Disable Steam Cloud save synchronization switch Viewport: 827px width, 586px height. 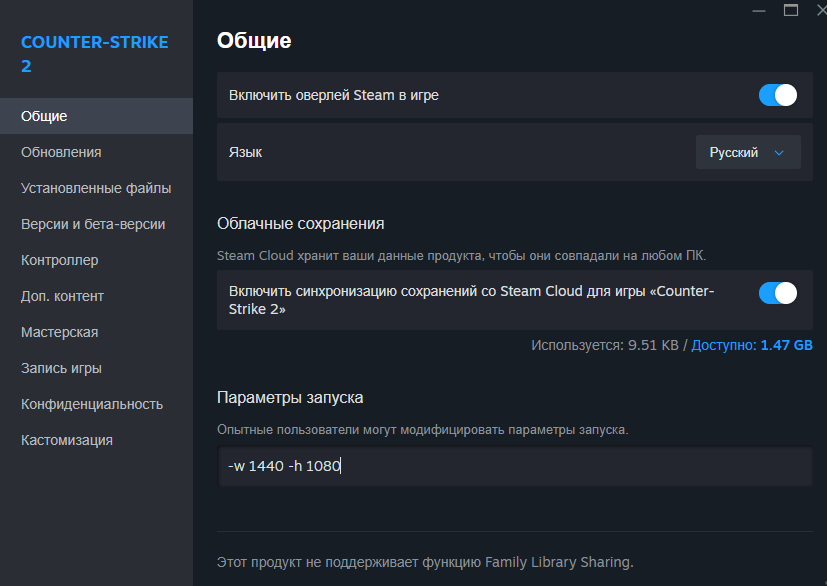pos(777,293)
